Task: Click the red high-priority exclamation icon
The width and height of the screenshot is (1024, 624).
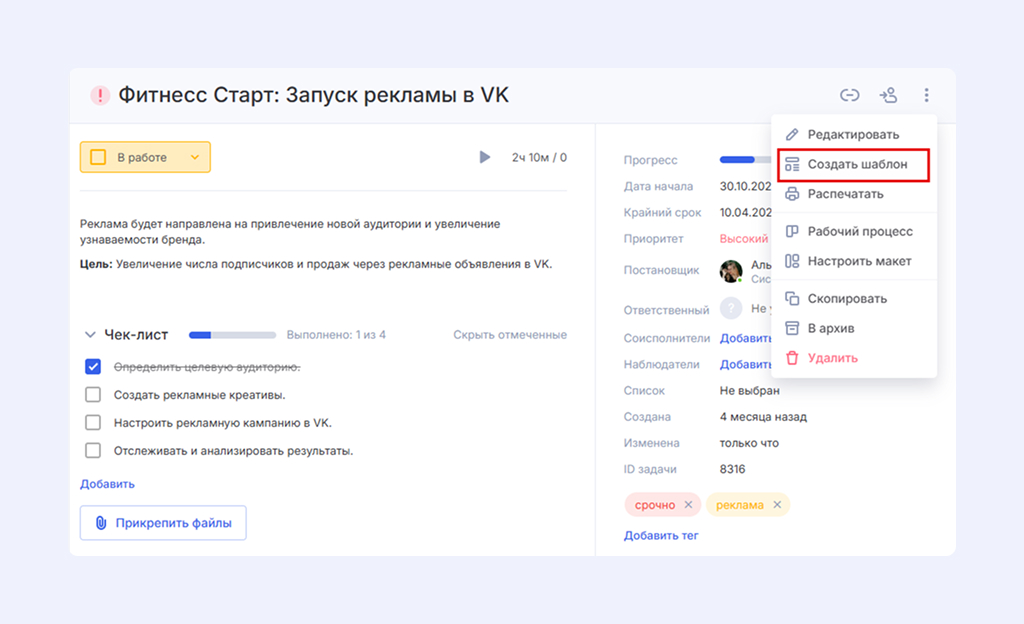Action: [x=100, y=96]
